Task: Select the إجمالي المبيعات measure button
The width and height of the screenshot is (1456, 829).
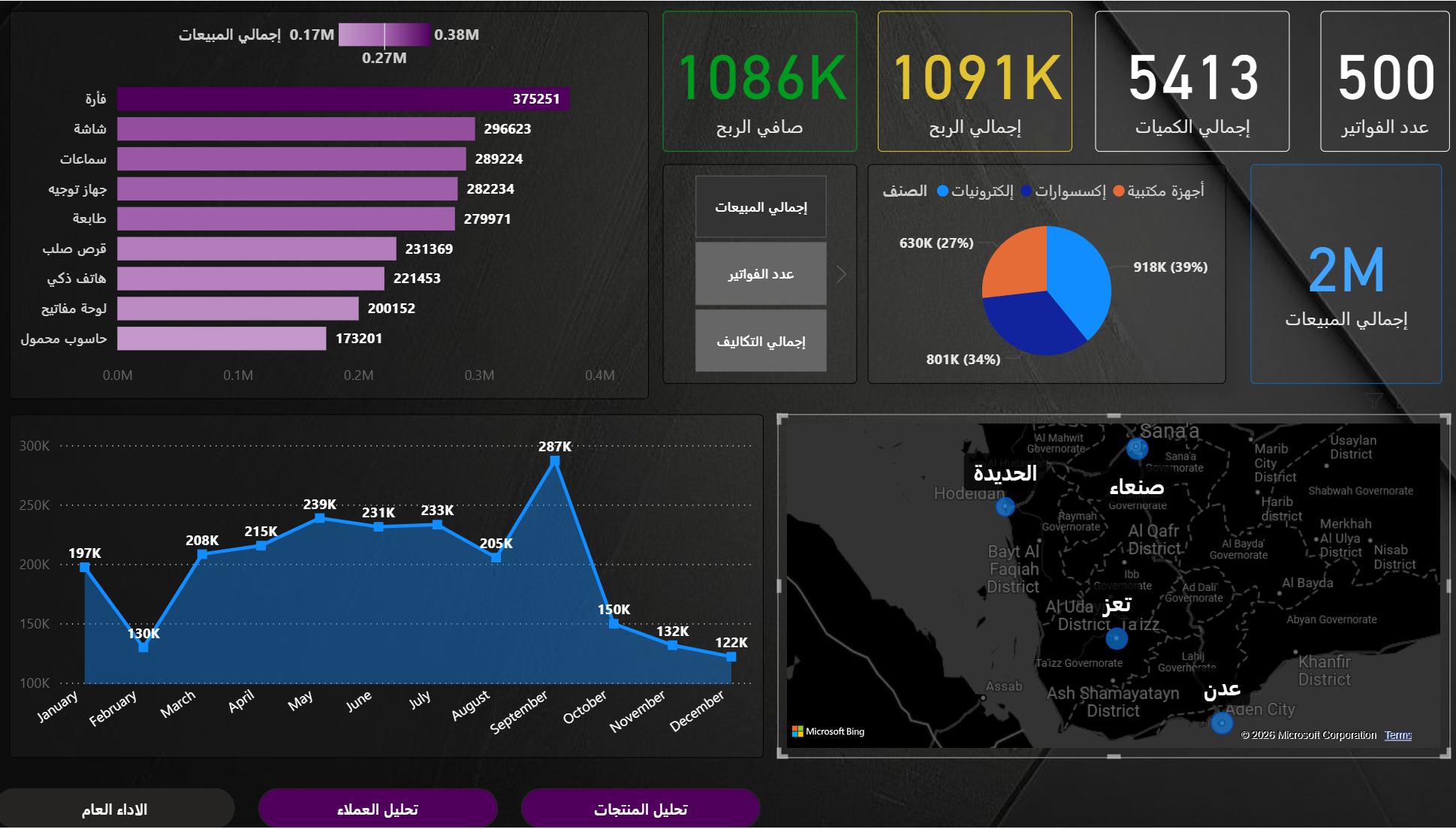Action: [761, 206]
